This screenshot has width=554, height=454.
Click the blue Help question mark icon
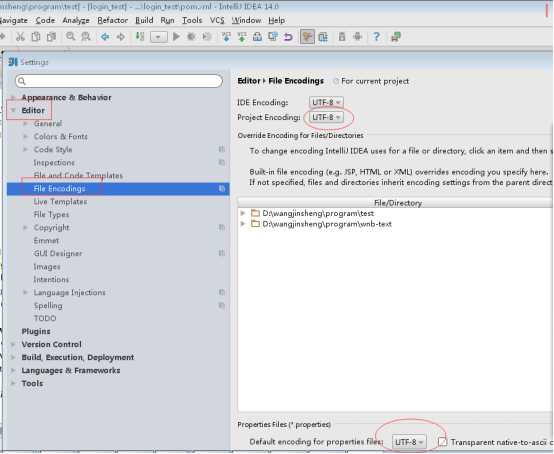point(377,37)
